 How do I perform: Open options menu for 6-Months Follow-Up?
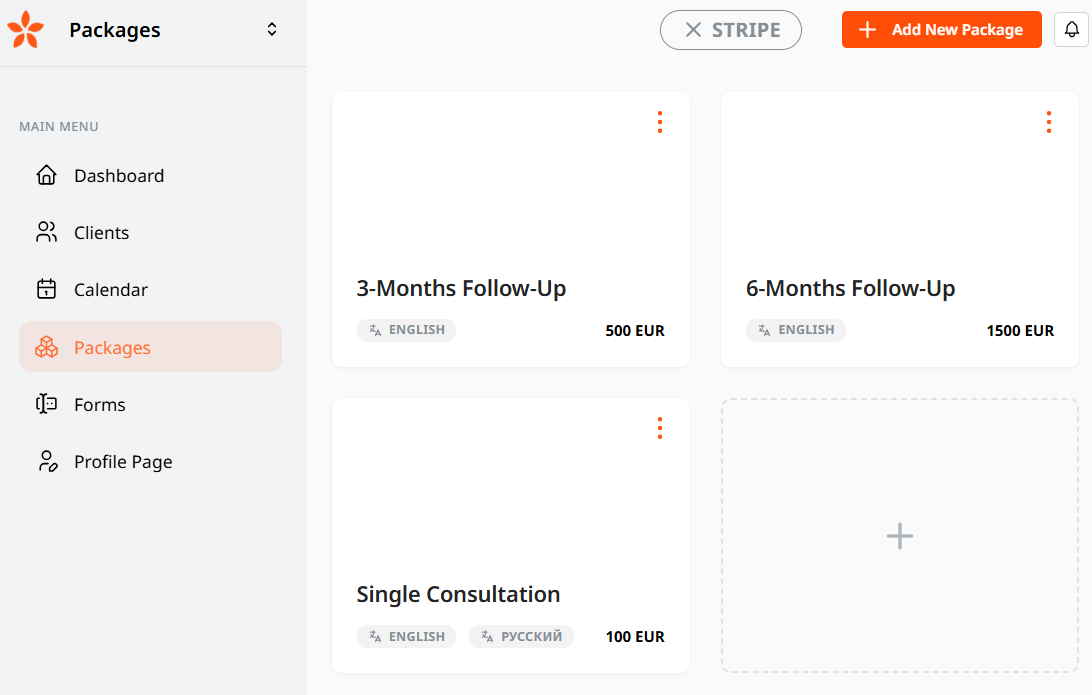pos(1048,122)
